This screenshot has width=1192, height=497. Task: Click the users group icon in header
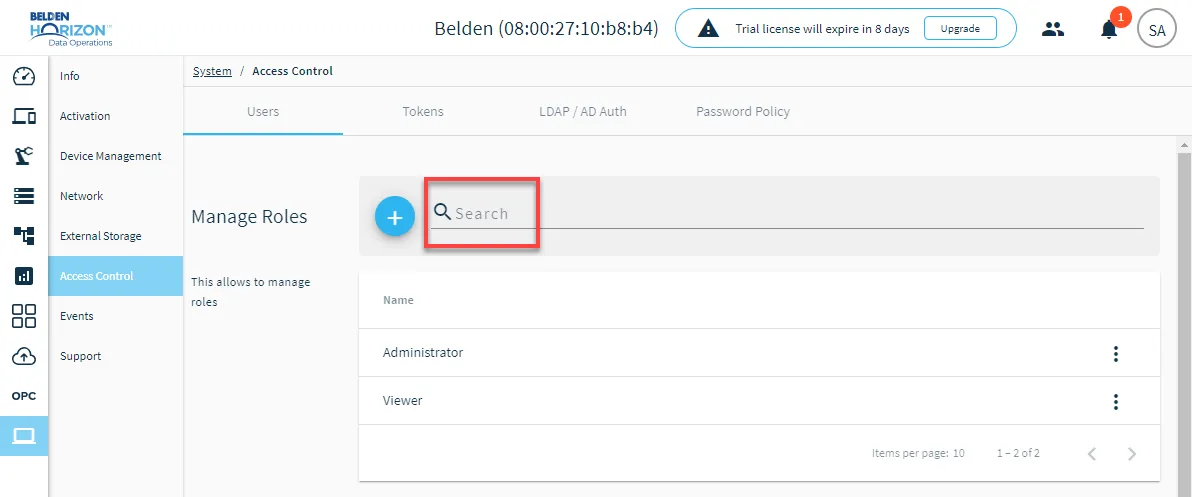pos(1052,30)
